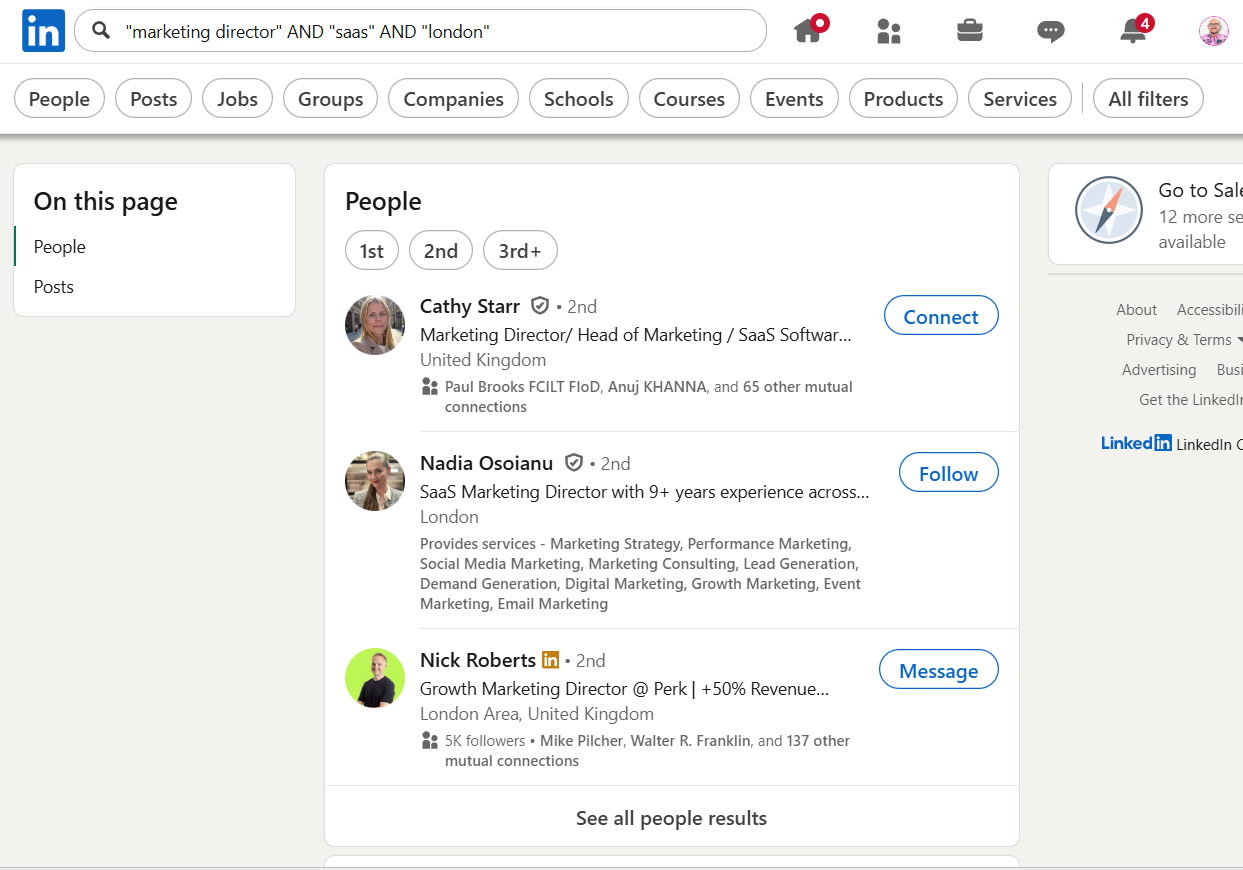
Task: Open the LinkedIn home logo
Action: [x=43, y=31]
